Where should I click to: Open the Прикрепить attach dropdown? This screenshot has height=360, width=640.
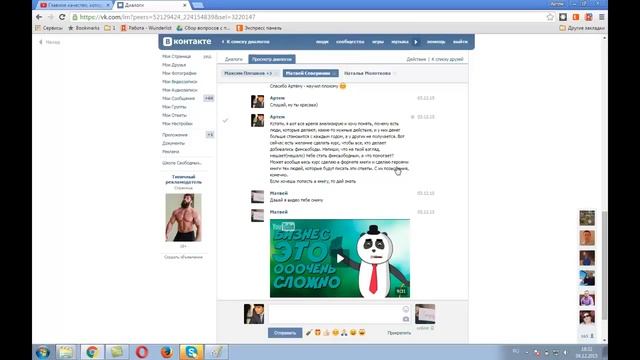coord(399,333)
